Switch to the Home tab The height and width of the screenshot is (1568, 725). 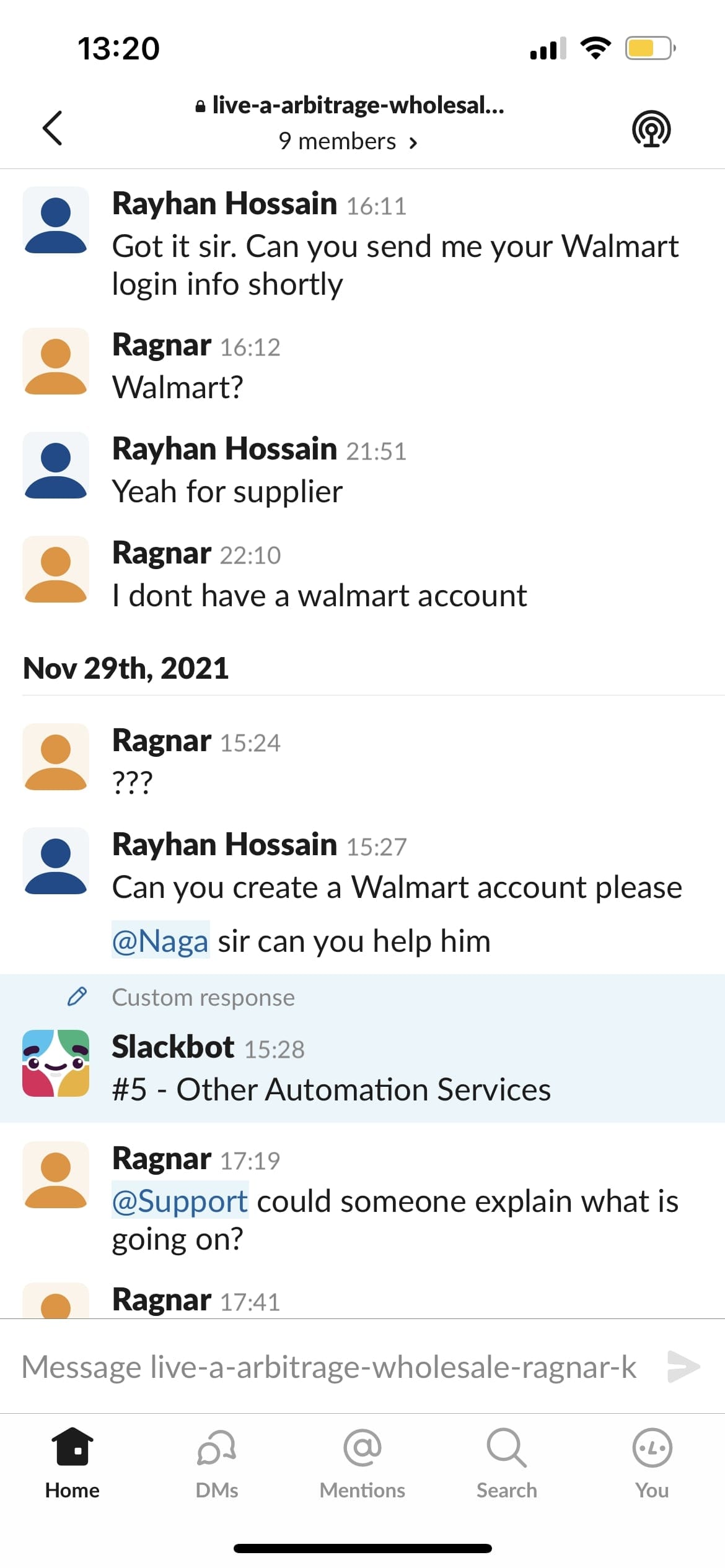pyautogui.click(x=72, y=1463)
